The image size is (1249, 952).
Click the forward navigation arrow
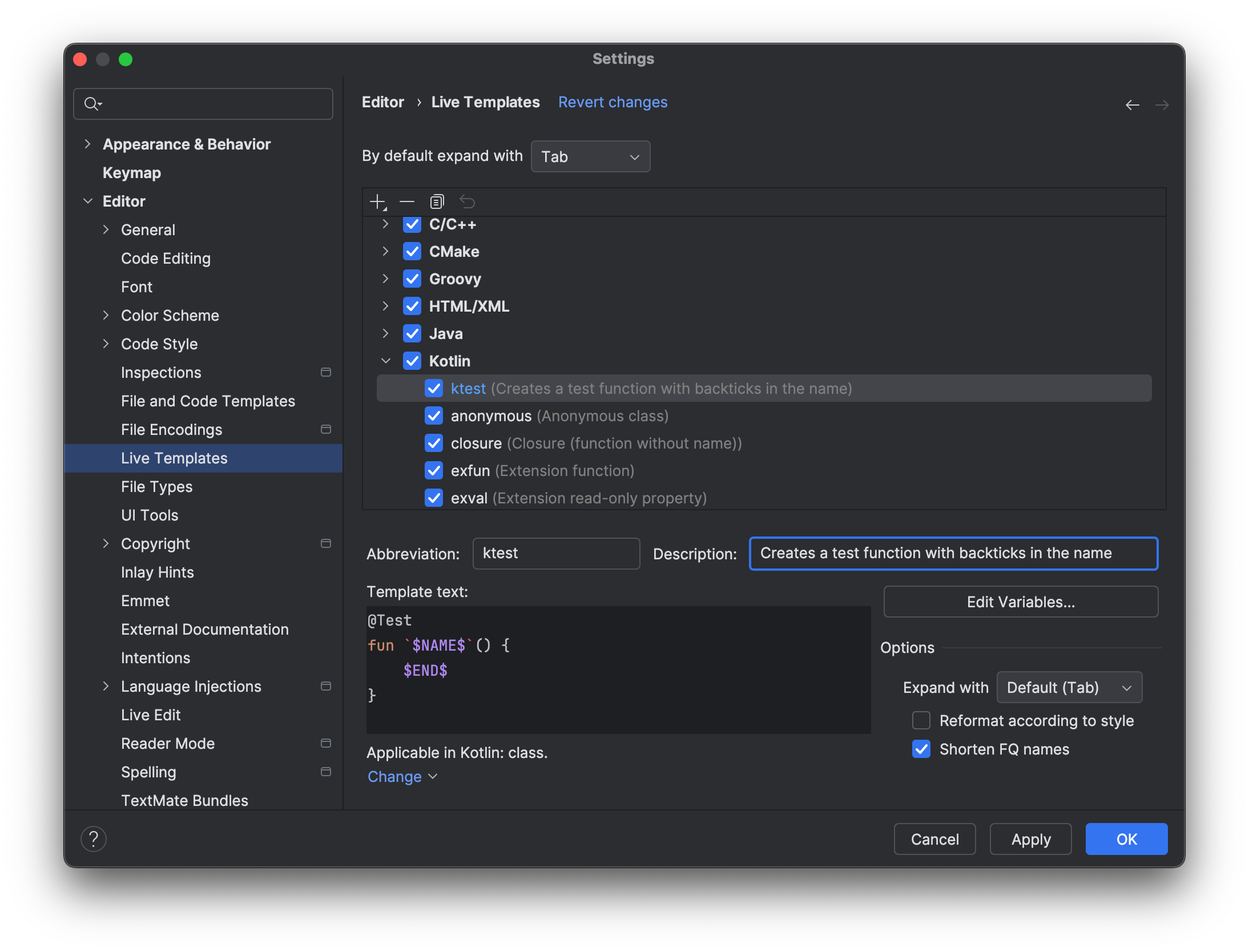1162,105
